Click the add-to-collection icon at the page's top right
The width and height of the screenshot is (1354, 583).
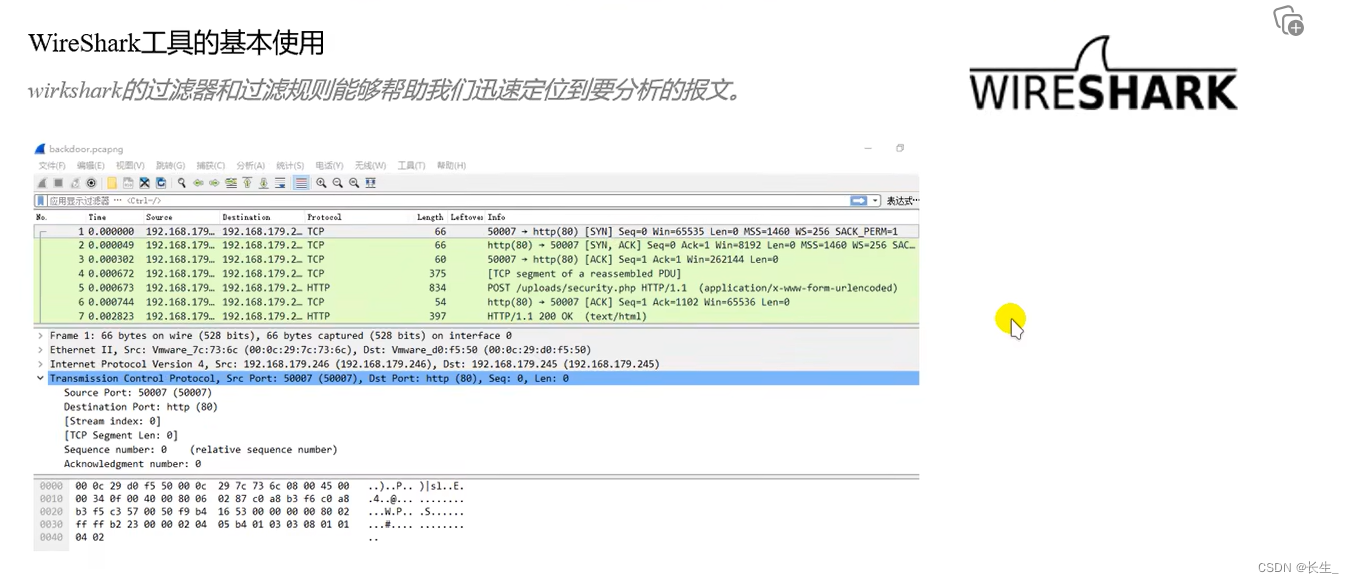[x=1288, y=20]
